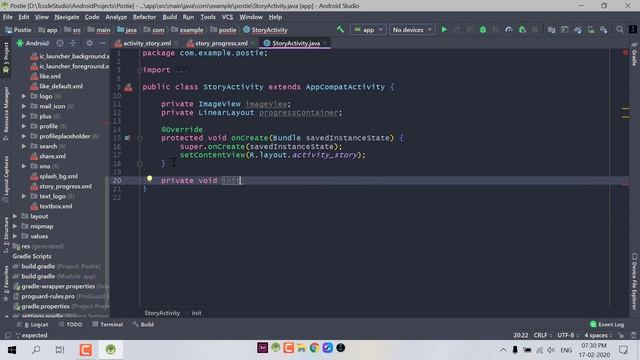Open the Build menu

tap(169, 17)
